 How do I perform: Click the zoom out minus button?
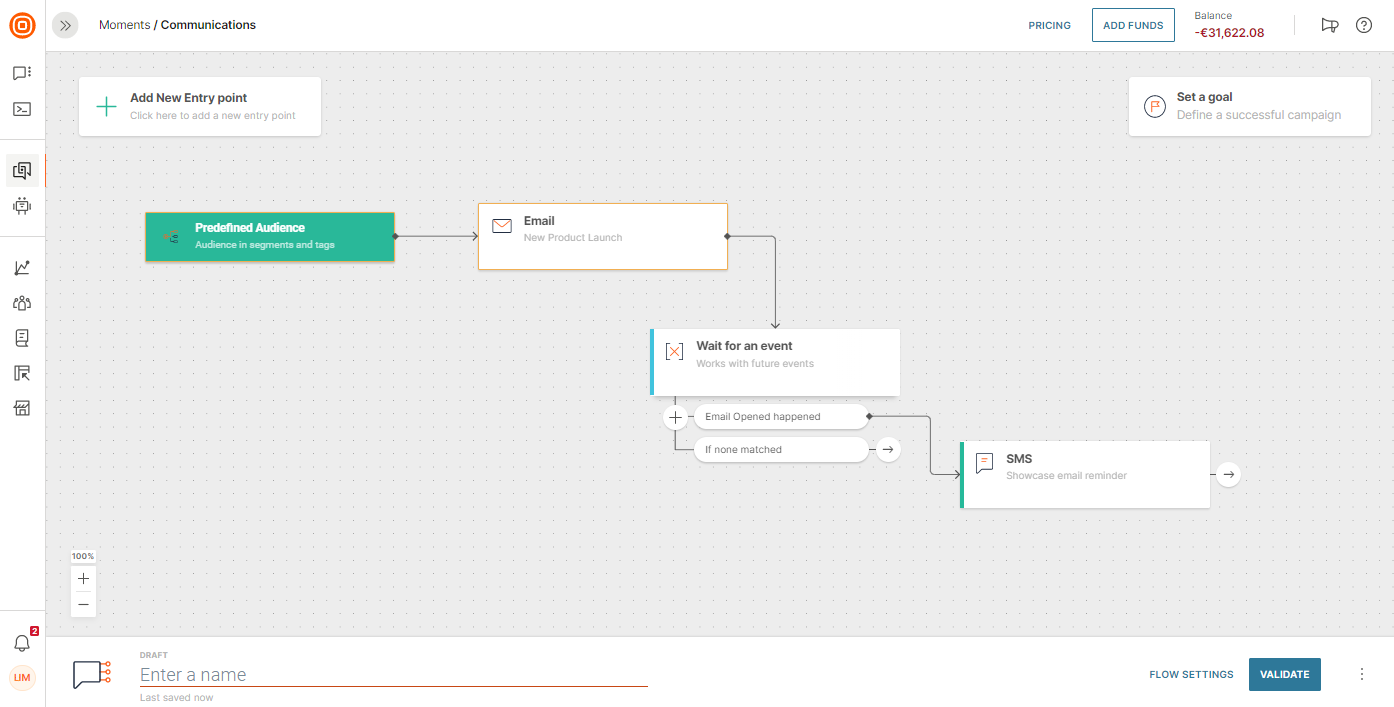click(x=83, y=604)
